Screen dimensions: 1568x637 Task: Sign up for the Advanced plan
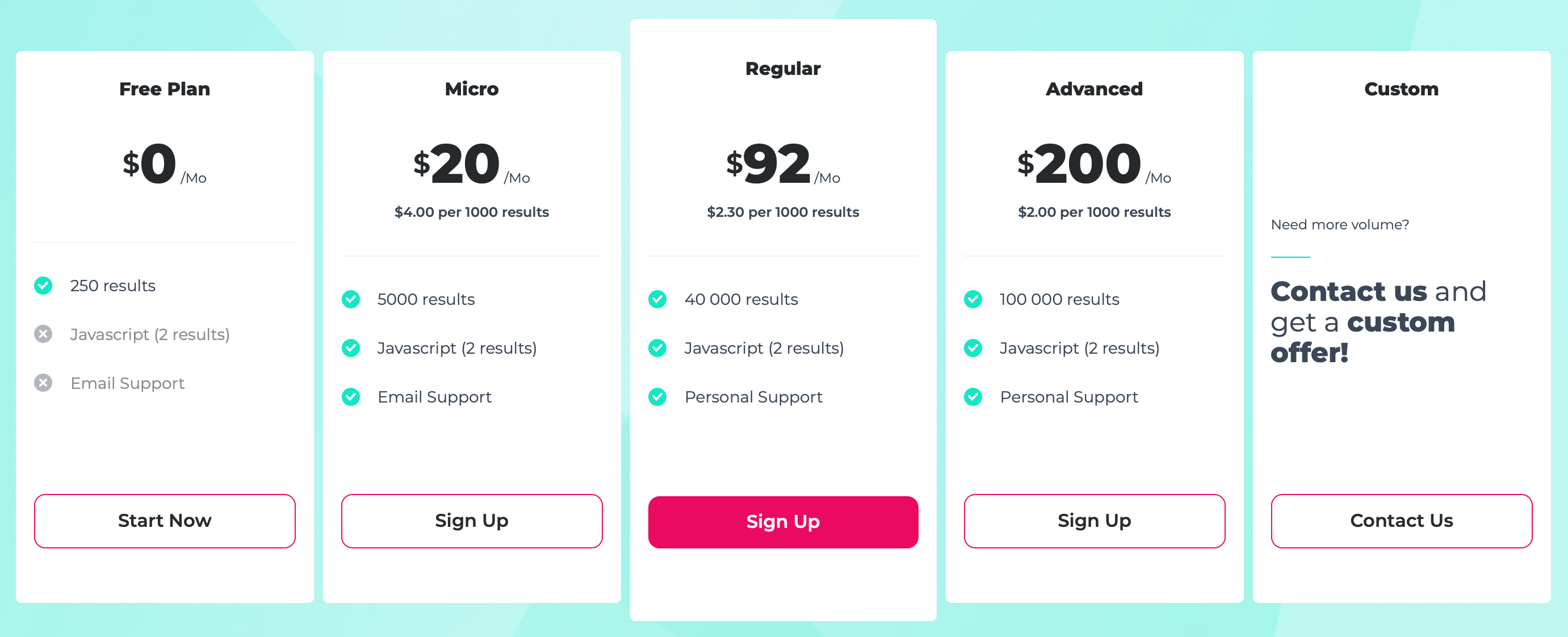tap(1094, 521)
